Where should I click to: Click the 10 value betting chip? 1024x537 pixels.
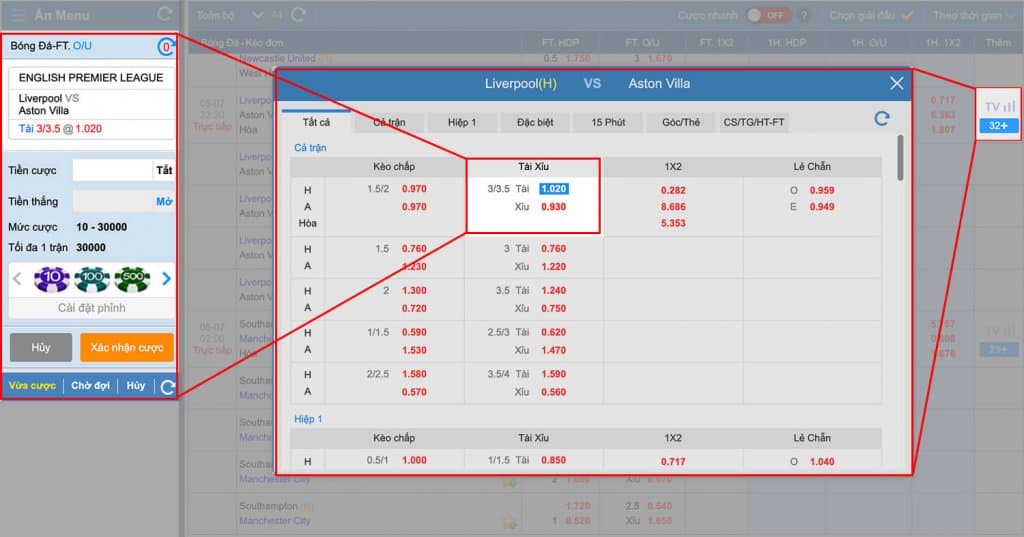click(x=50, y=279)
